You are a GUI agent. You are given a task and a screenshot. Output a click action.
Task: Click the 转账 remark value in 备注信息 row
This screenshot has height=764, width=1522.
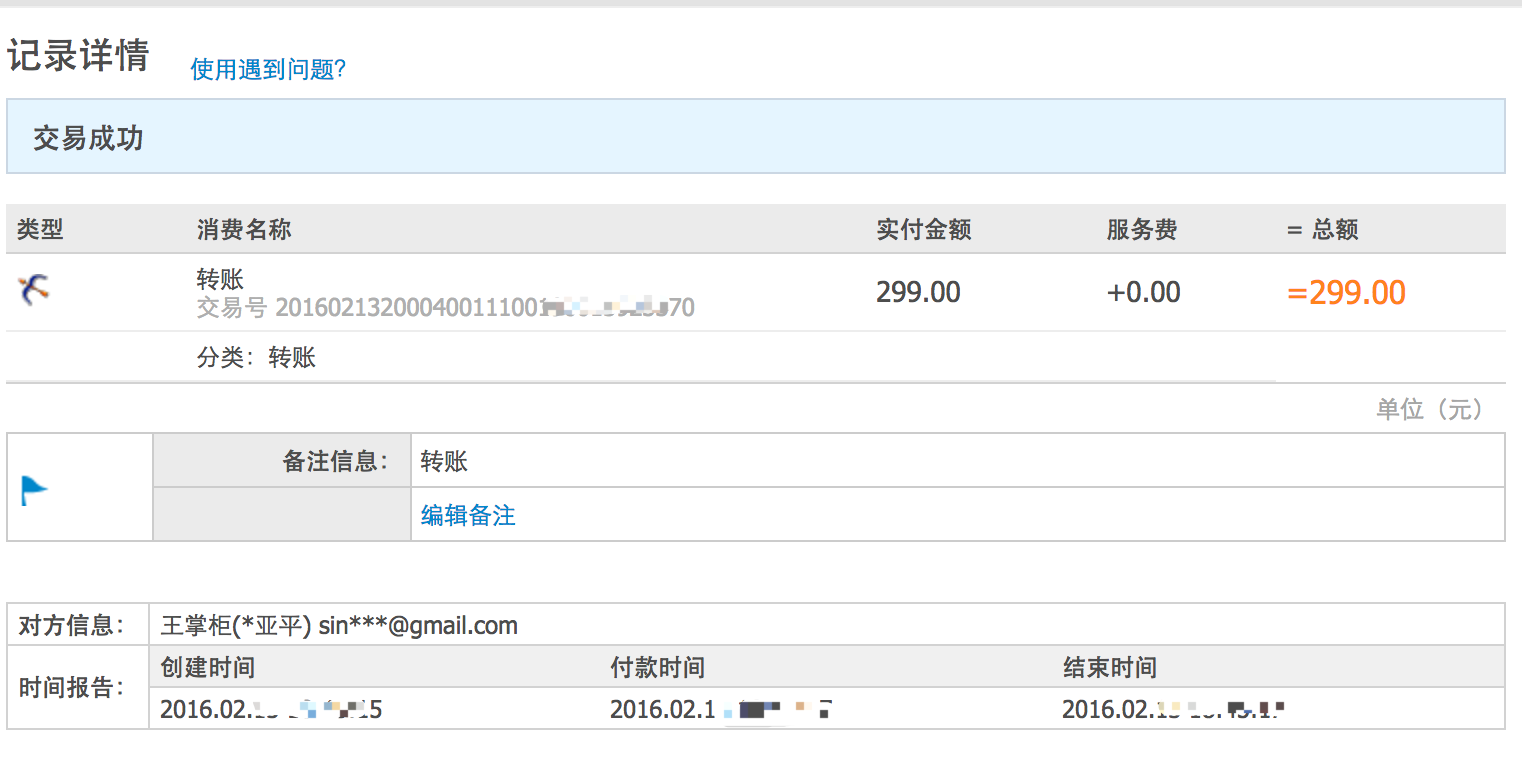coord(444,461)
